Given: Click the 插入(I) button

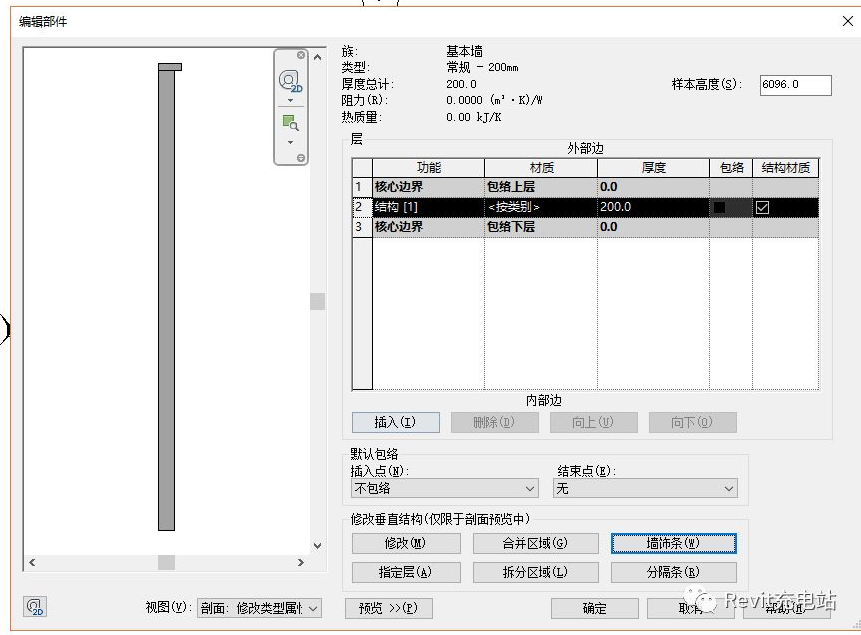Looking at the screenshot, I should [x=395, y=422].
